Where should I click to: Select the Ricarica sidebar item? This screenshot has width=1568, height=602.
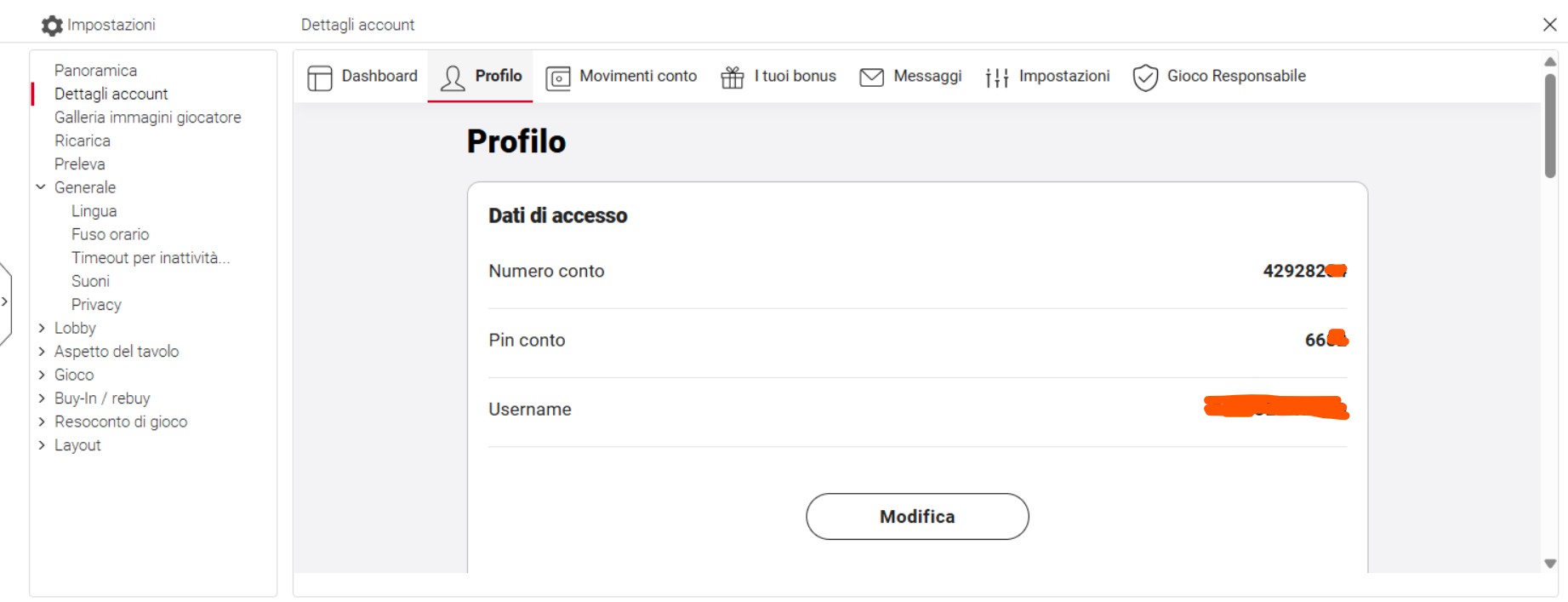83,140
